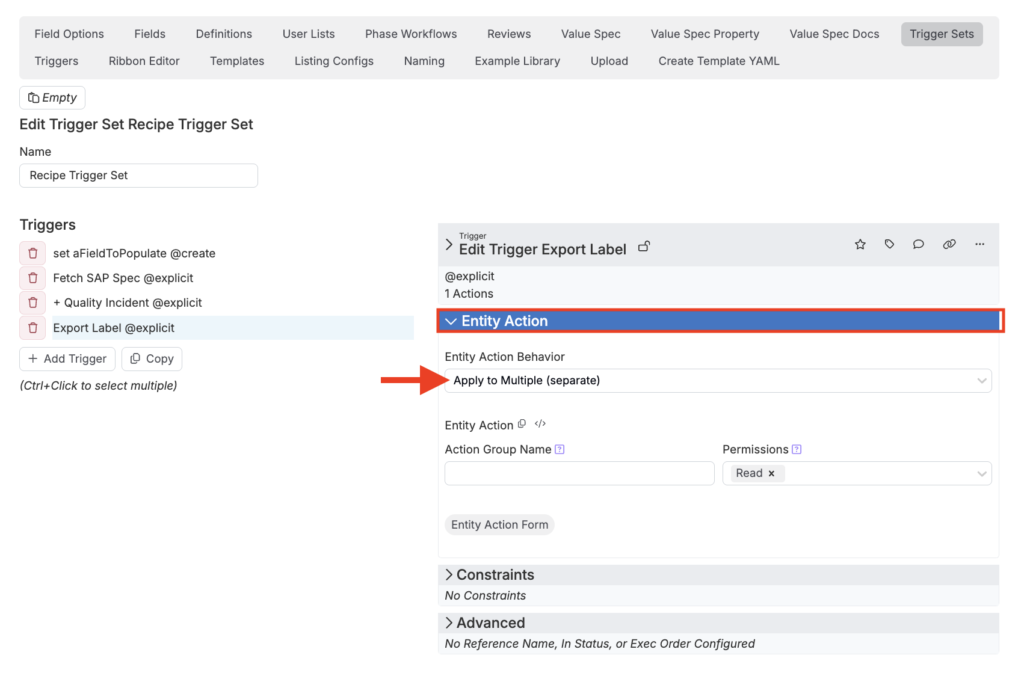Expand the Edit Trigger Export Label chevron
Image resolution: width=1024 pixels, height=676 pixels.
(x=449, y=245)
